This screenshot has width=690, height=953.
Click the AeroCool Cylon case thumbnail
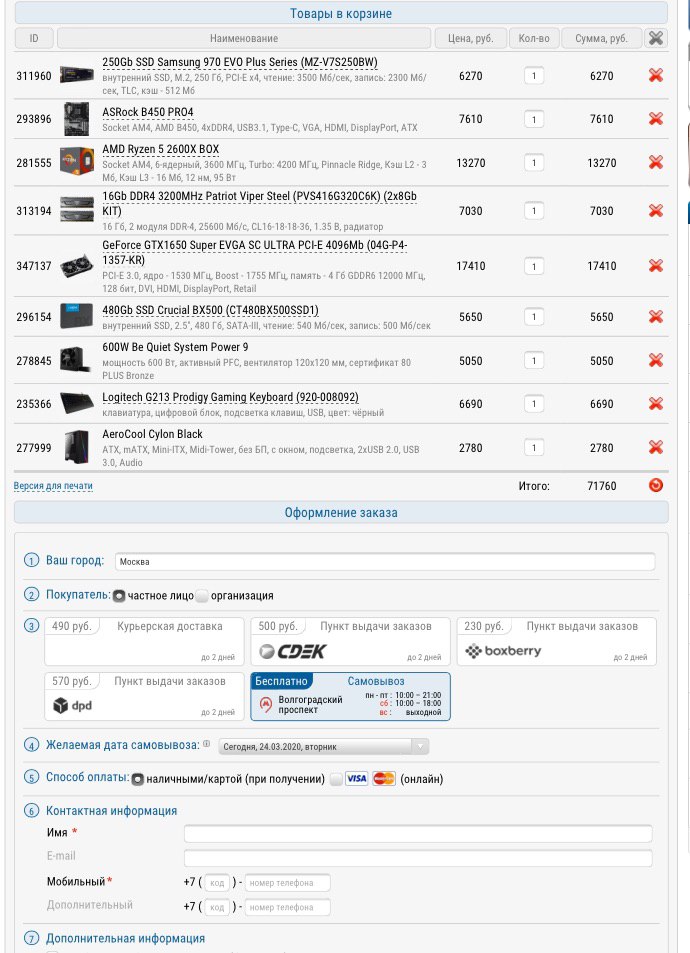77,447
